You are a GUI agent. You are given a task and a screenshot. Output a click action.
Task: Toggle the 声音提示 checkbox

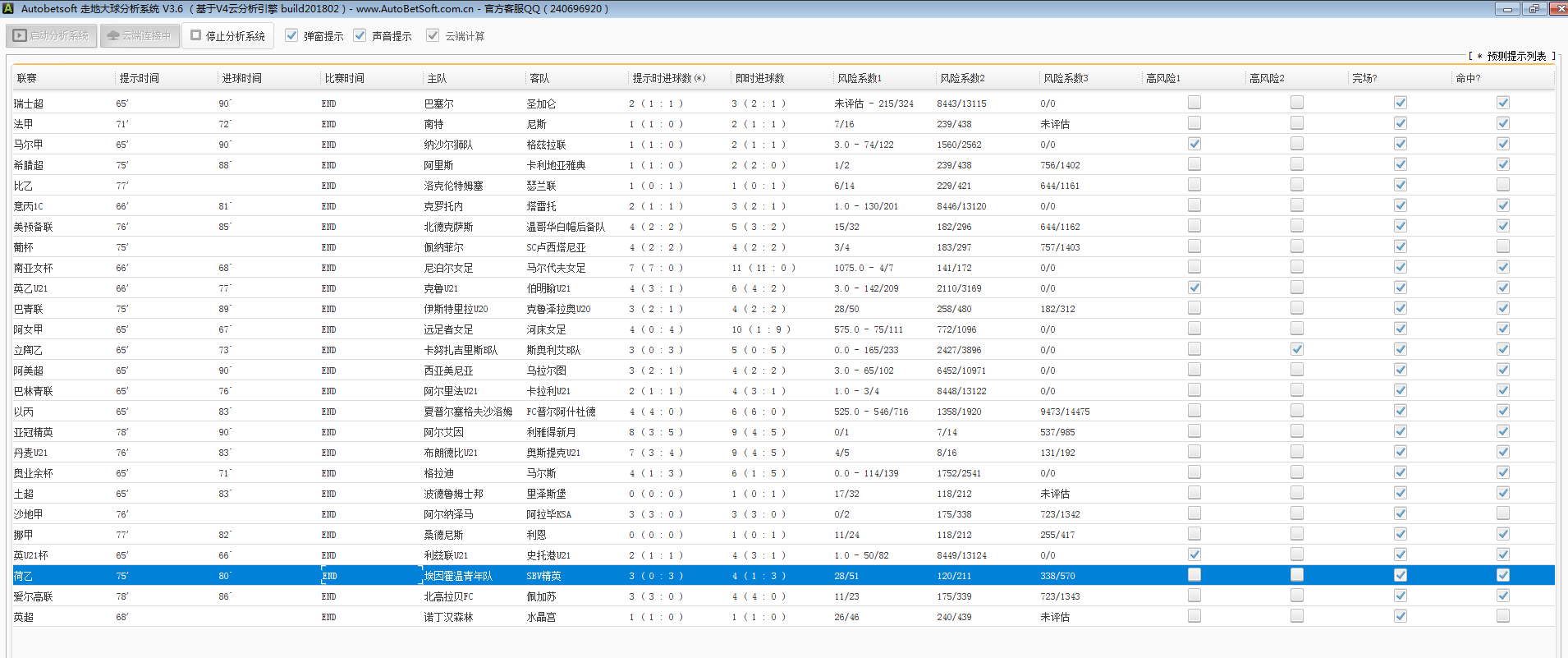360,35
